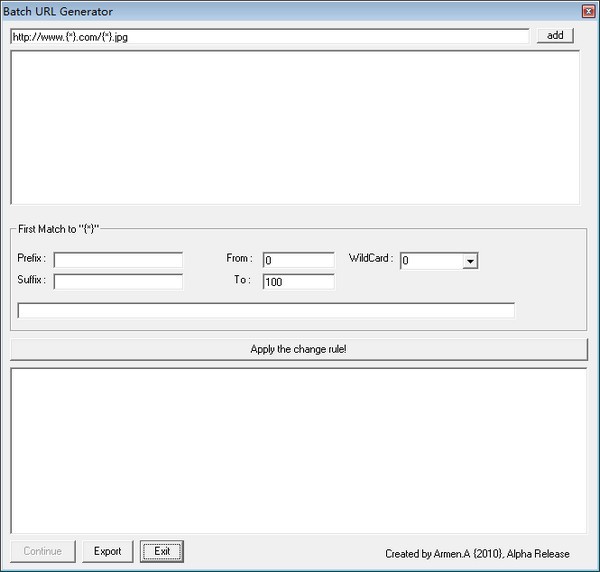Click the WildCard combo box value
The image size is (600, 572).
click(x=431, y=261)
